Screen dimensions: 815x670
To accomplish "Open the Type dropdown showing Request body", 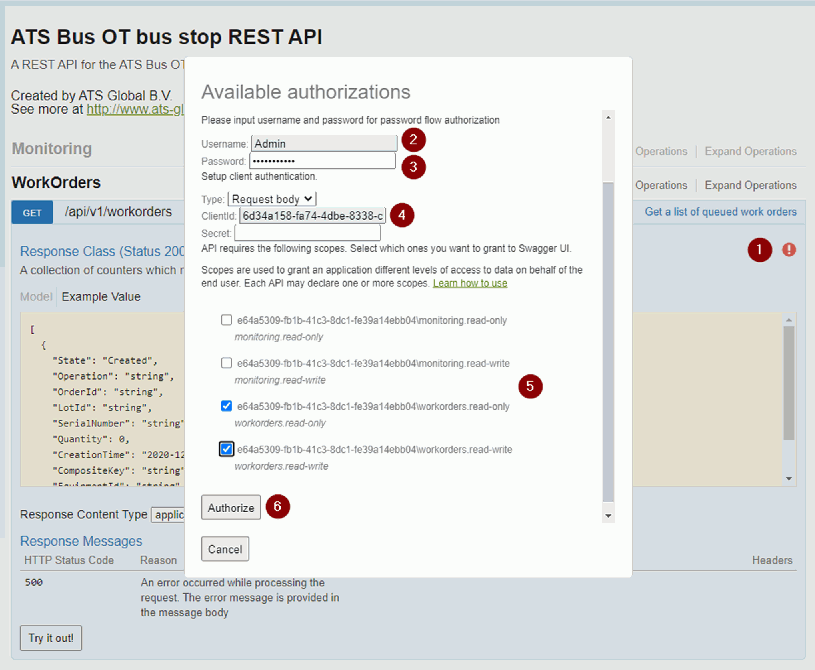I will [273, 199].
